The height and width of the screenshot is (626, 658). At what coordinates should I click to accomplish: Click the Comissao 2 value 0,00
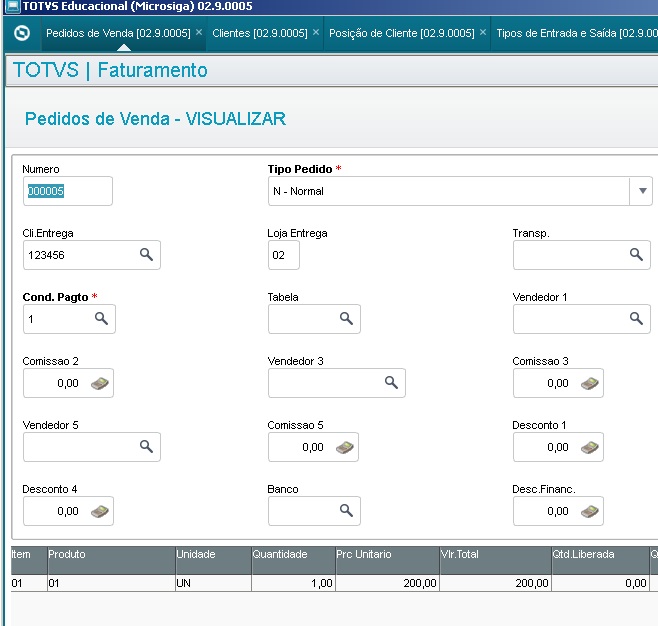pos(68,383)
